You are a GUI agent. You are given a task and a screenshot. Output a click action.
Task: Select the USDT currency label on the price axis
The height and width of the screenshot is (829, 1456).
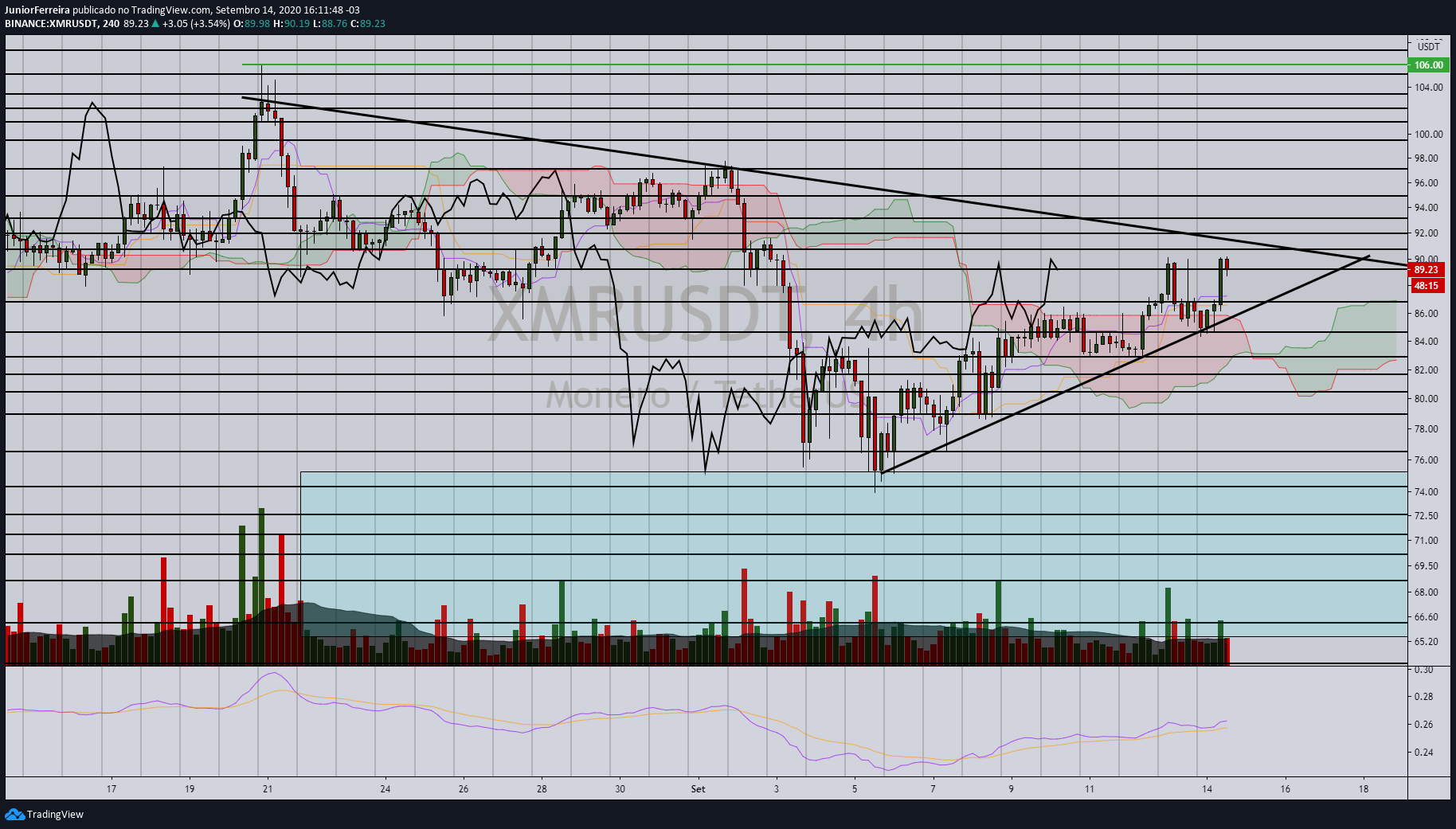(x=1429, y=47)
